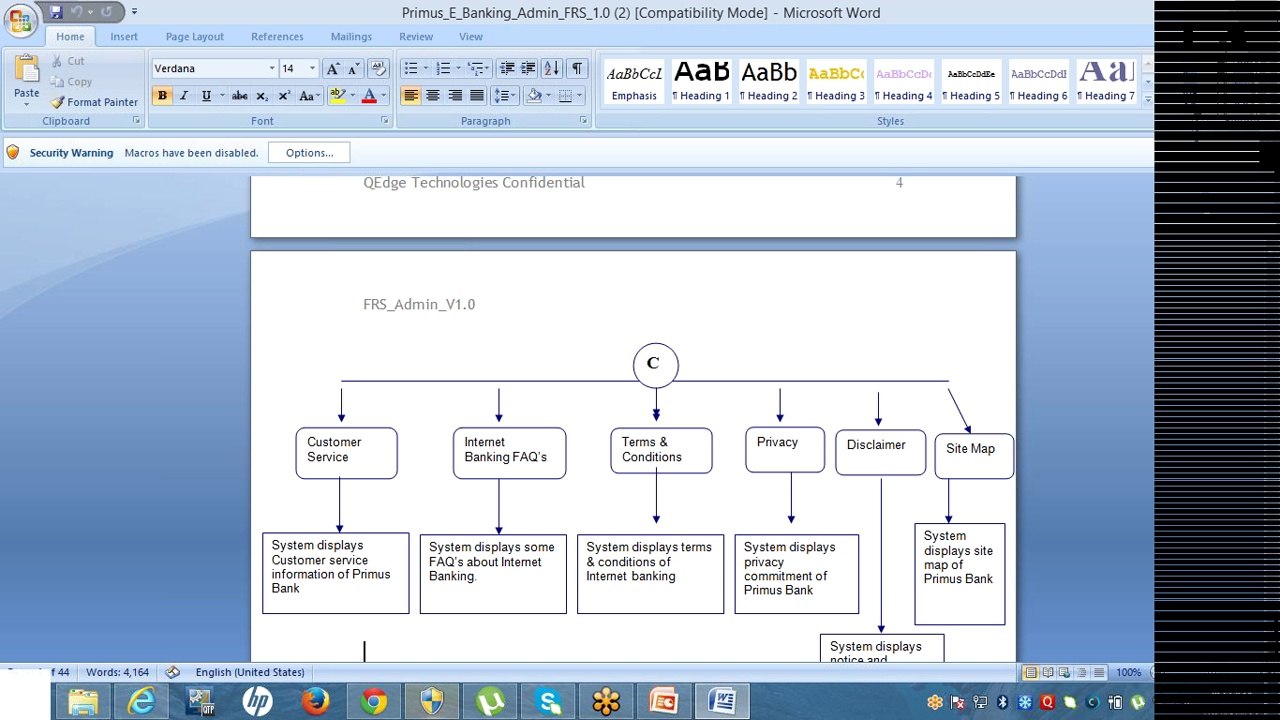Grow font size with the A-up icon
This screenshot has height=720, width=1280.
coord(333,68)
